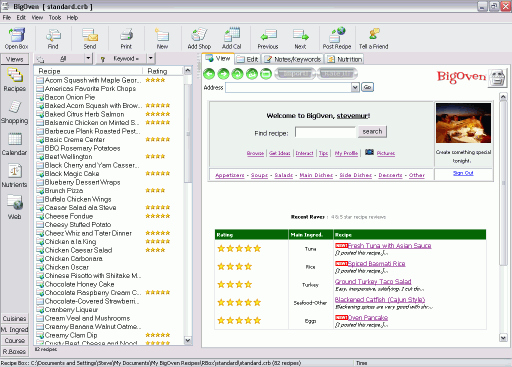Click the green browser forward arrow
This screenshot has height=367, width=512.
tap(224, 74)
